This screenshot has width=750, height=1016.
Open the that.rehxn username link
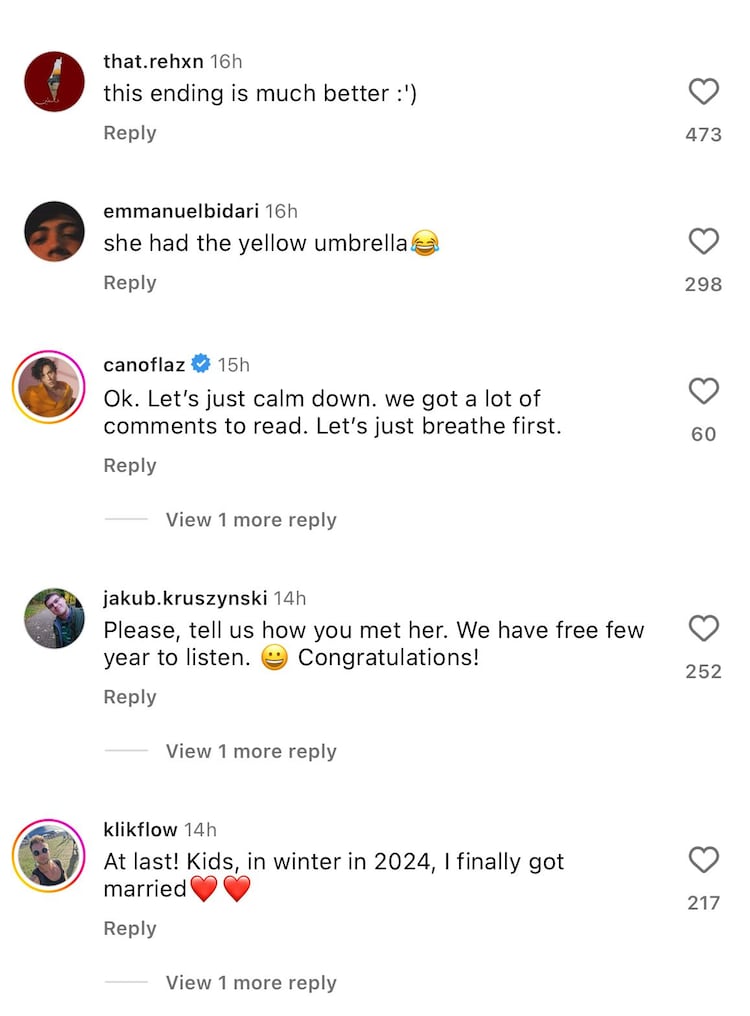click(x=153, y=61)
